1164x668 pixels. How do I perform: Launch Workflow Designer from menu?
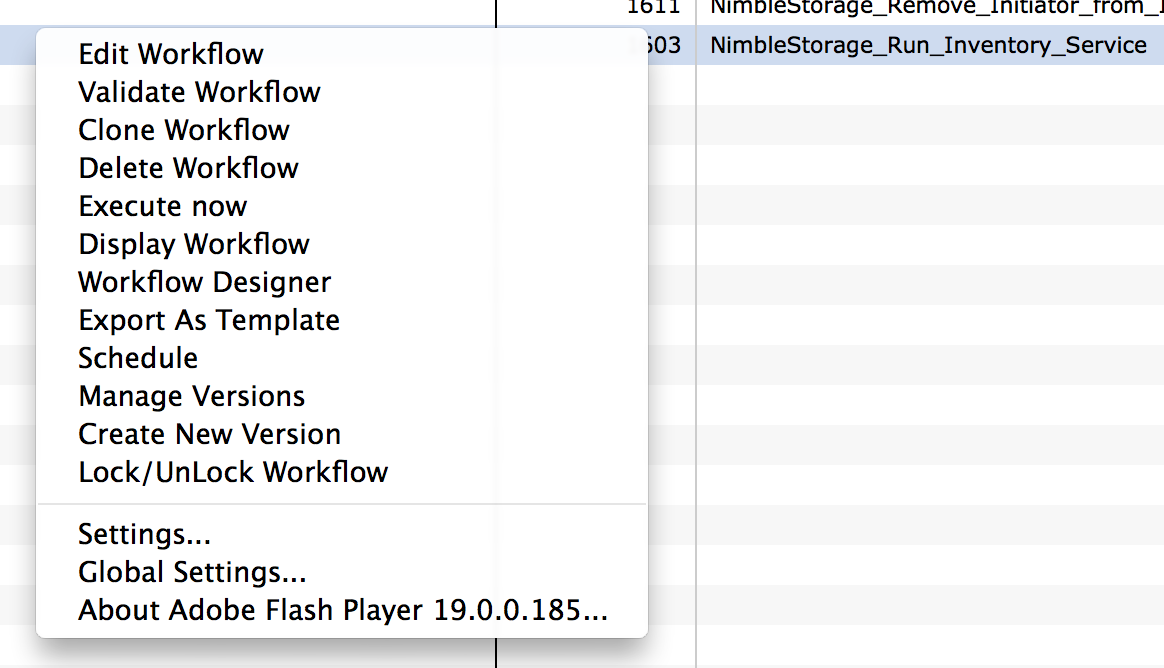[x=204, y=282]
